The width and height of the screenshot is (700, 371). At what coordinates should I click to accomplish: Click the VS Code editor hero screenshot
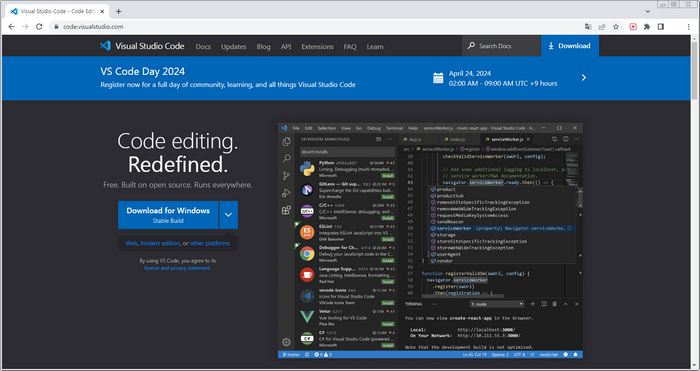pos(430,241)
